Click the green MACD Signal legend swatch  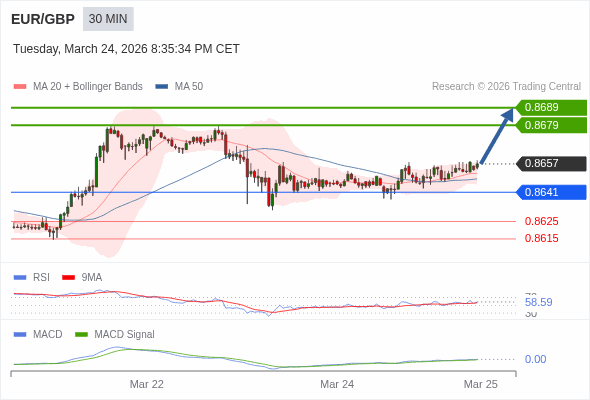click(81, 335)
